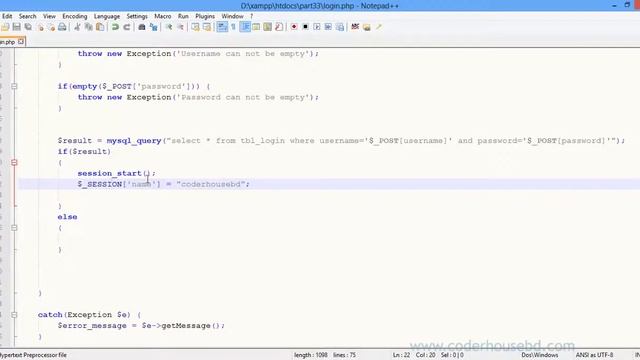The image size is (640, 360).
Task: Collapse the if($result) block fold marker
Action: tap(14, 162)
